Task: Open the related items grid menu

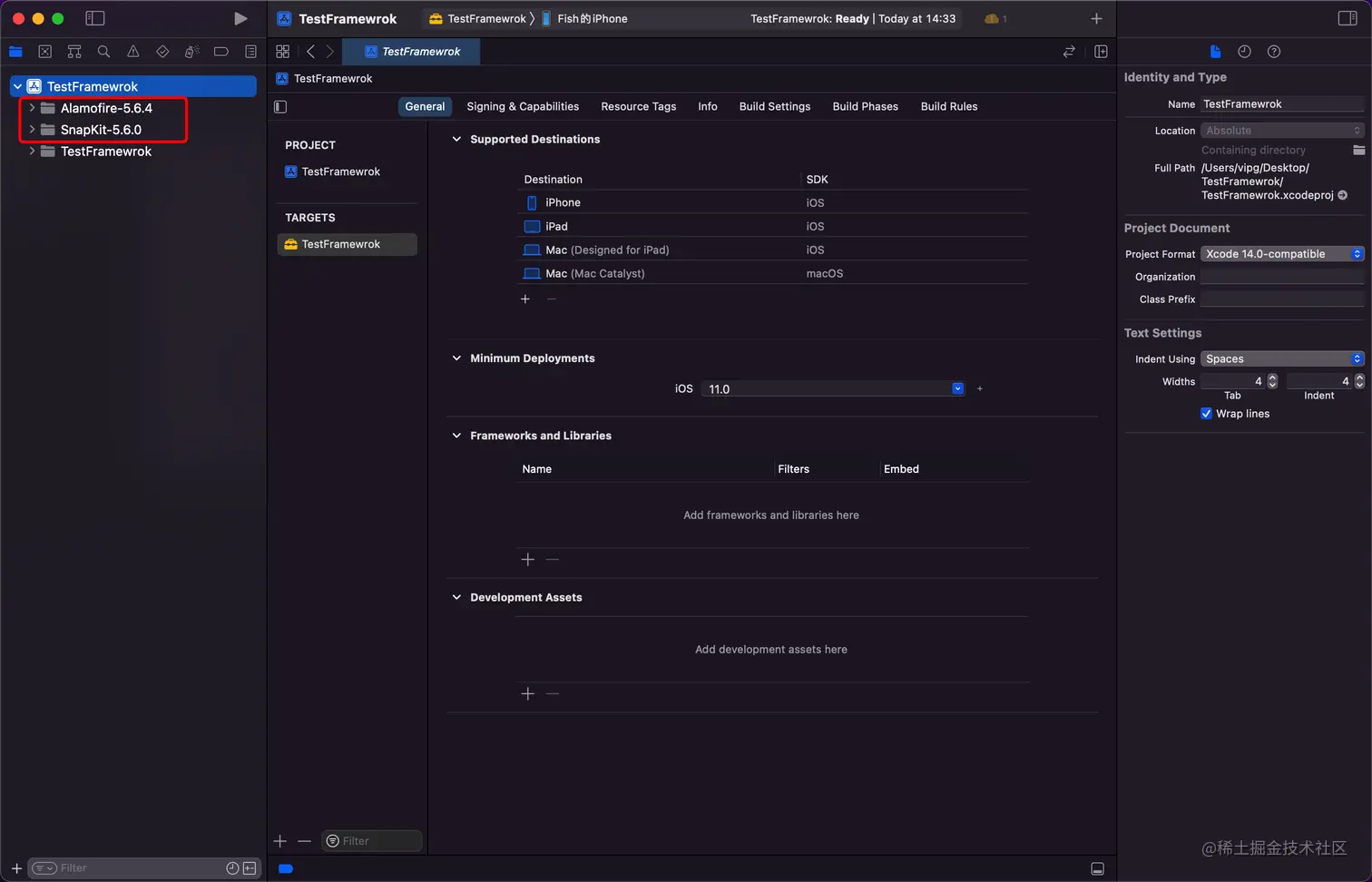Action: (x=283, y=52)
